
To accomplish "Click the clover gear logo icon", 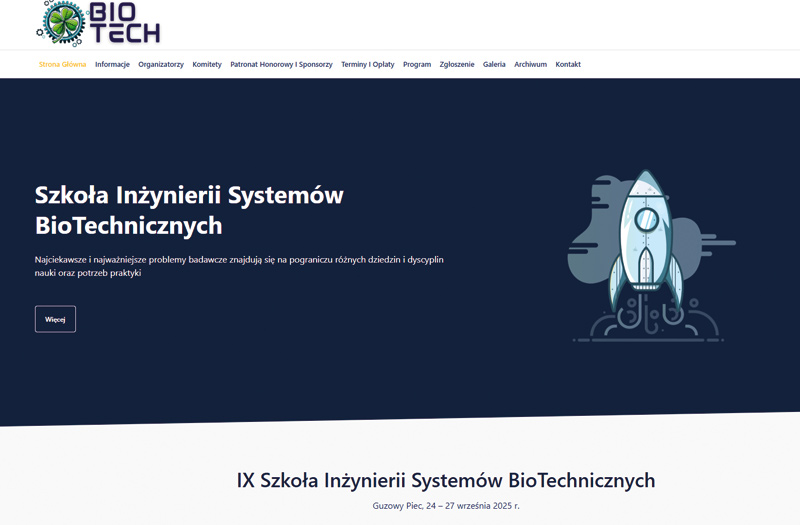I will (x=62, y=23).
